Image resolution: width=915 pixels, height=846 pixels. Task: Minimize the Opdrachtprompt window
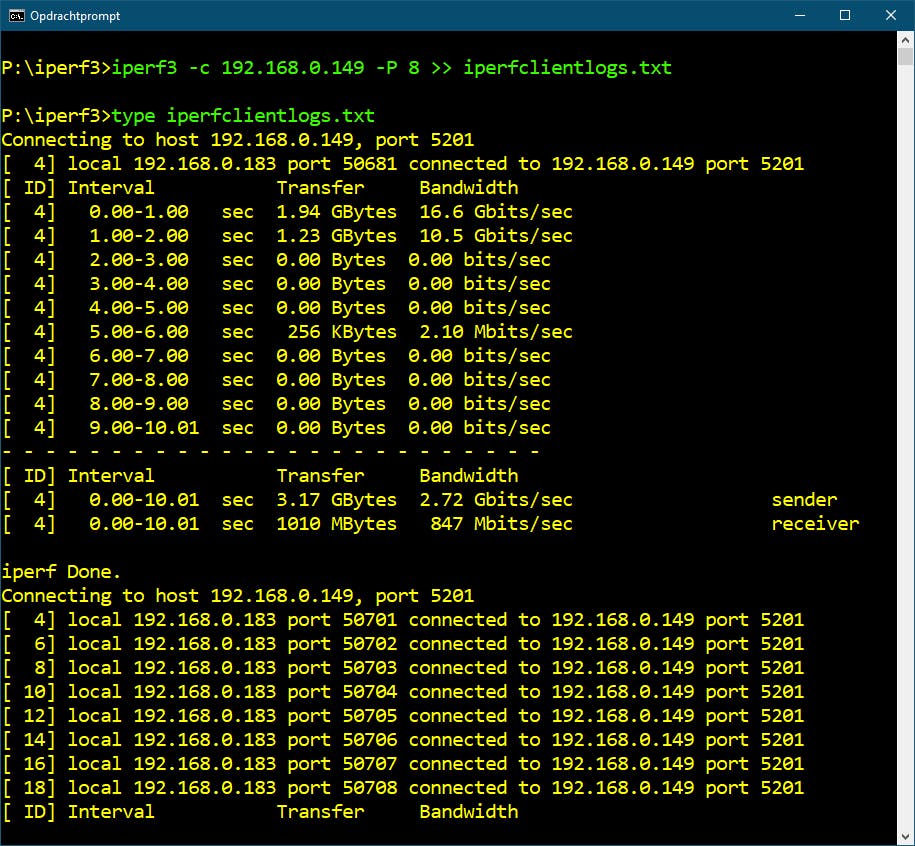pos(800,15)
